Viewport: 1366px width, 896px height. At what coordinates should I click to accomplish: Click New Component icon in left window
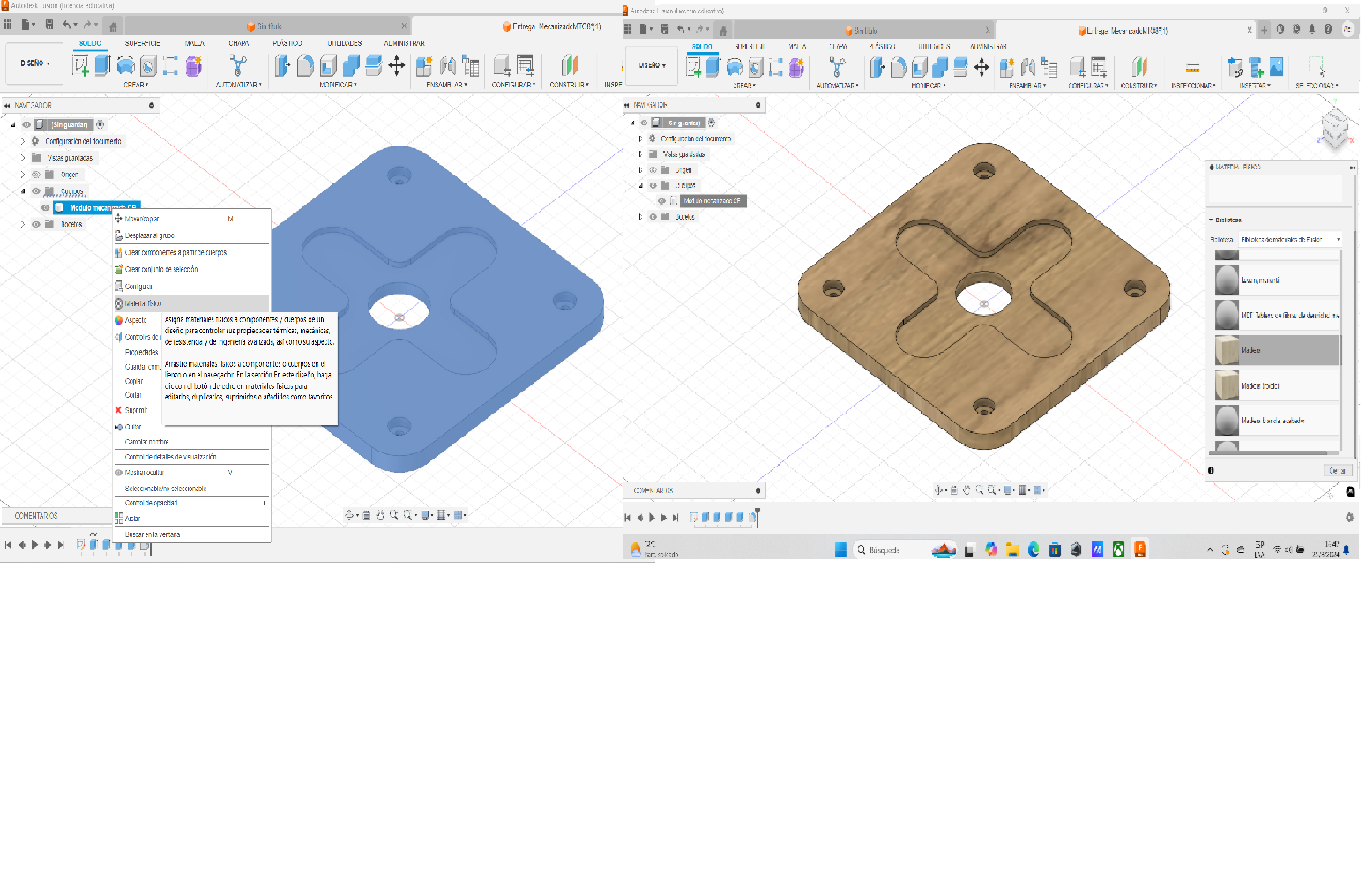pos(424,65)
